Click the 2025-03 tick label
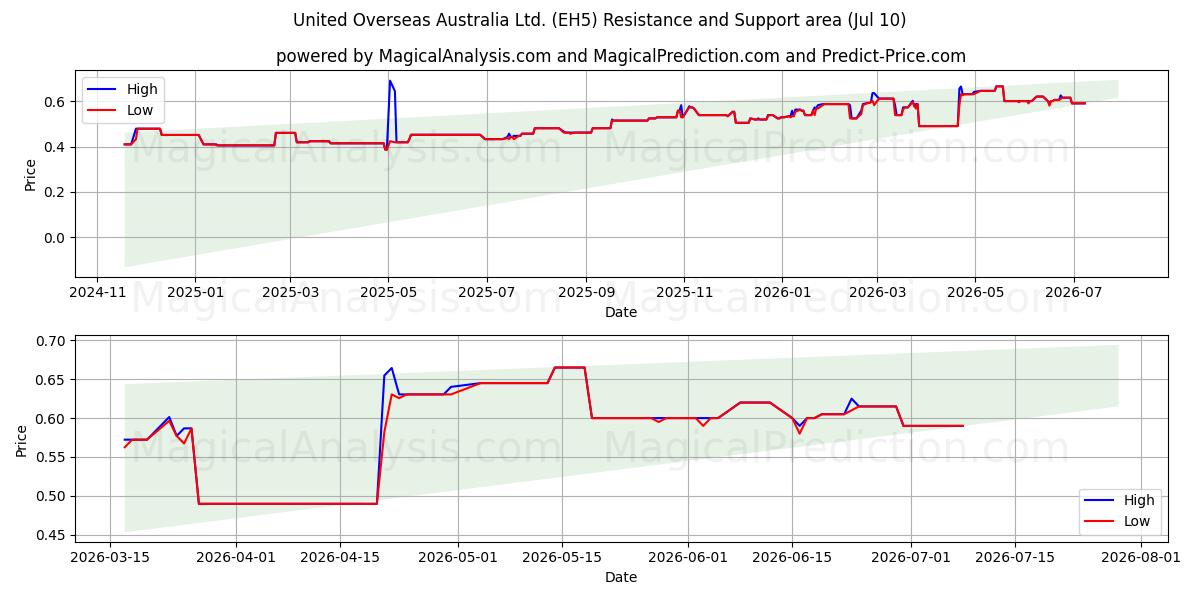1200x600 pixels. [290, 292]
